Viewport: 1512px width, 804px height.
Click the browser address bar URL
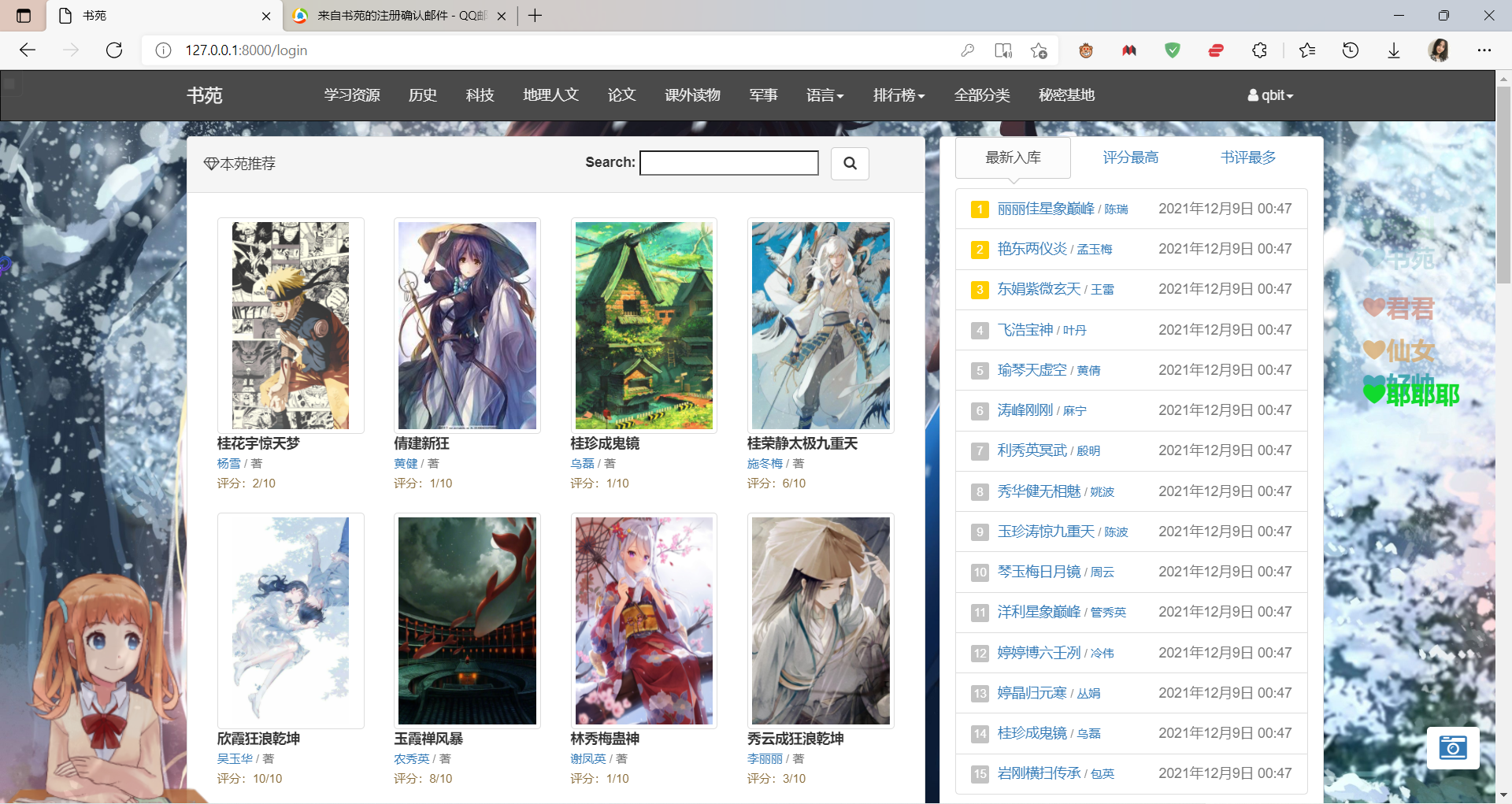coord(246,50)
